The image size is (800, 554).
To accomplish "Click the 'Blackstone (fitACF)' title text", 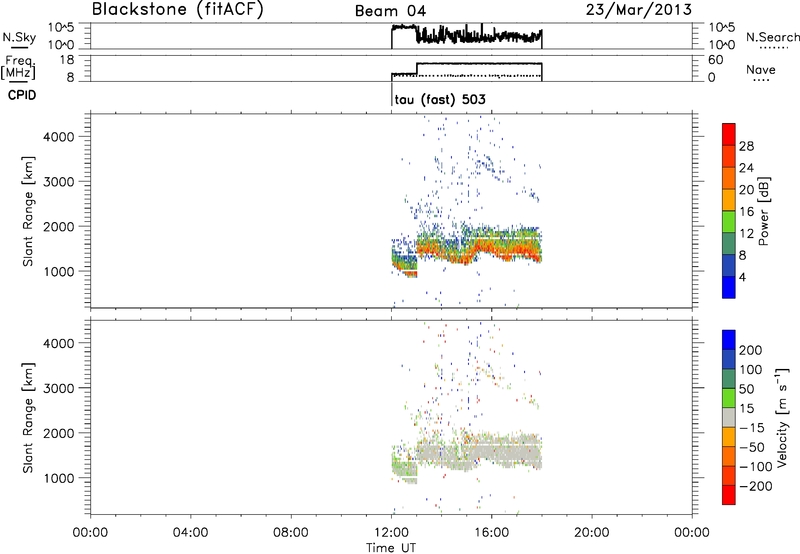I will click(x=178, y=9).
